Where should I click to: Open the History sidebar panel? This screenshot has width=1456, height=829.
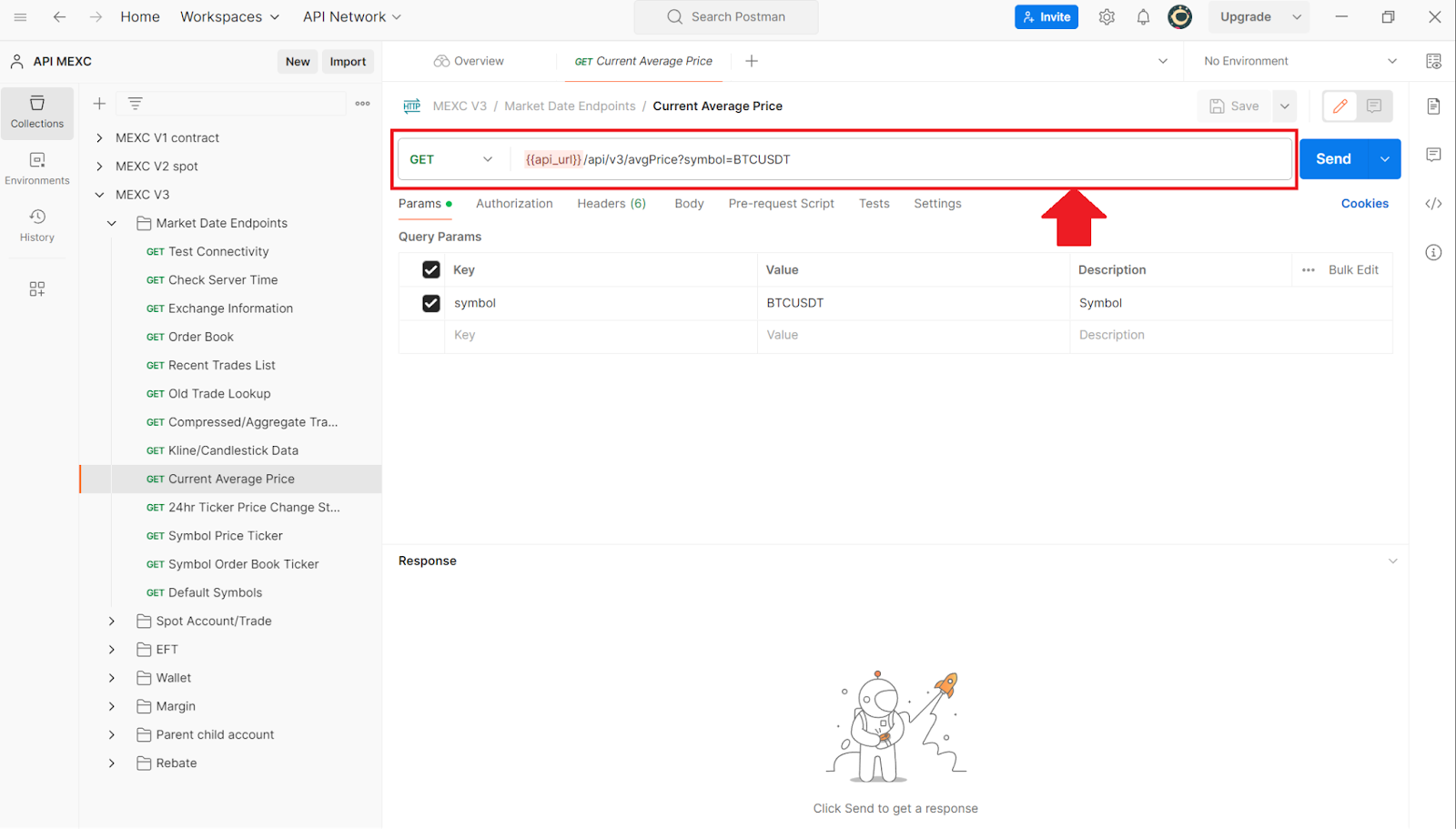coord(37,225)
